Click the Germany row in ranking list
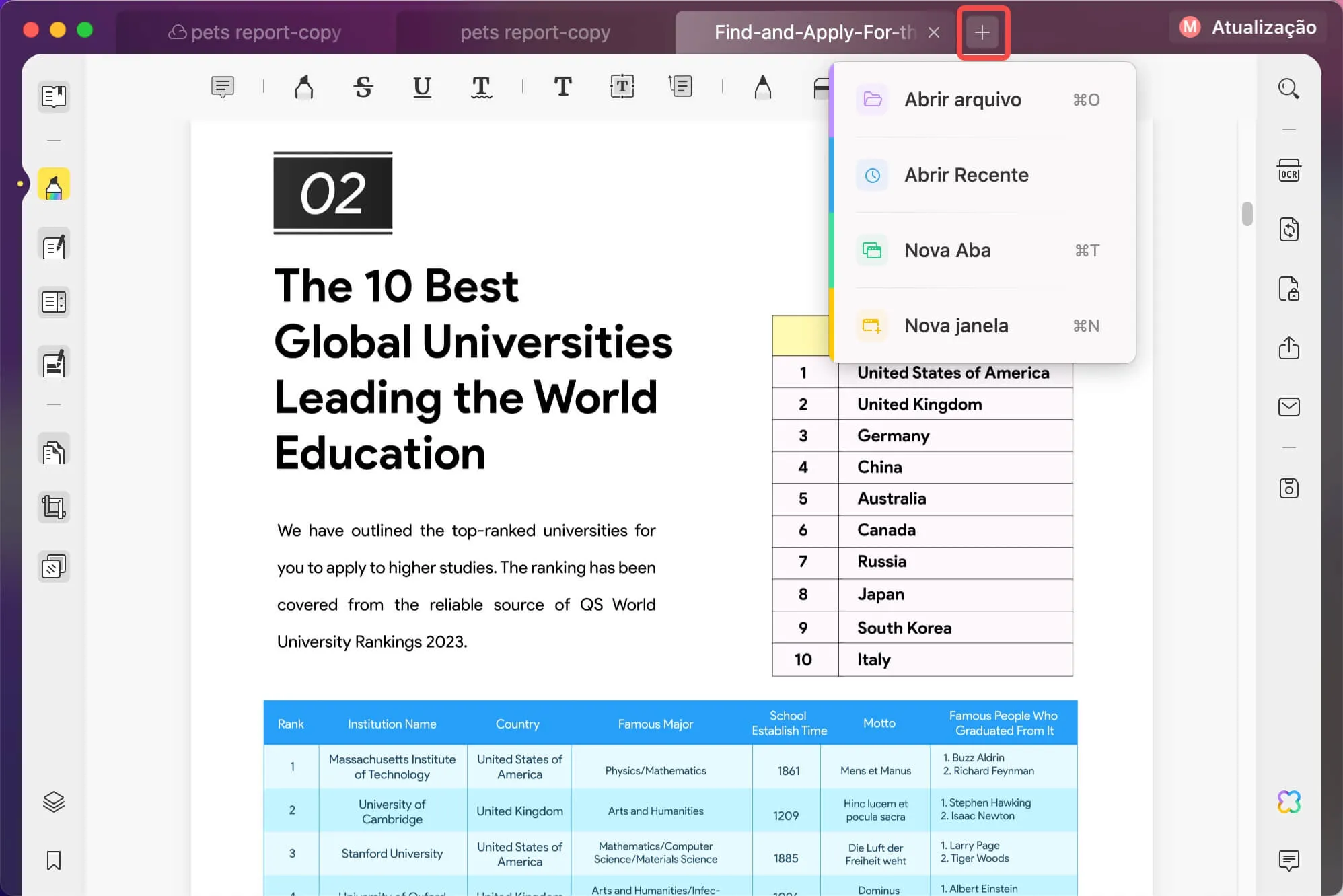Viewport: 1343px width, 896px height. pos(922,436)
